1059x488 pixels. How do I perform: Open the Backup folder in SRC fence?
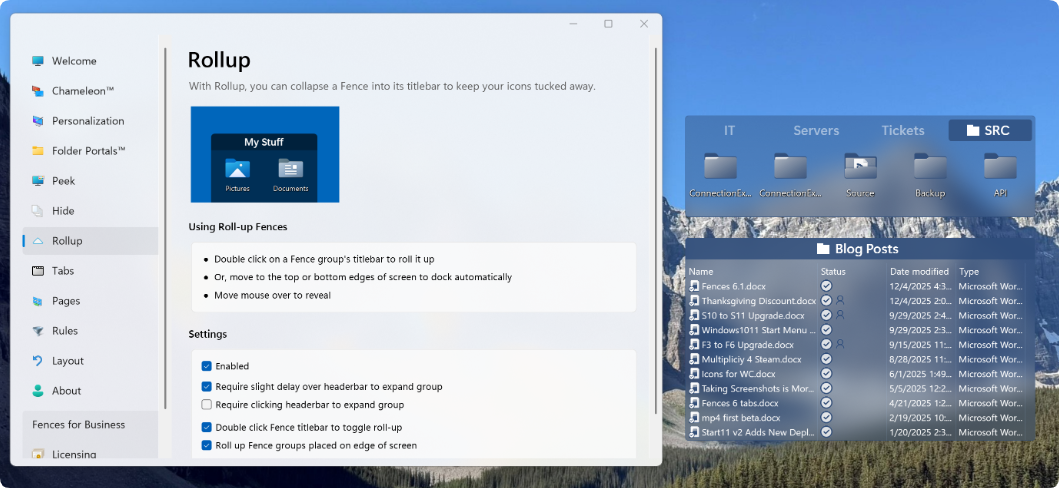[930, 168]
